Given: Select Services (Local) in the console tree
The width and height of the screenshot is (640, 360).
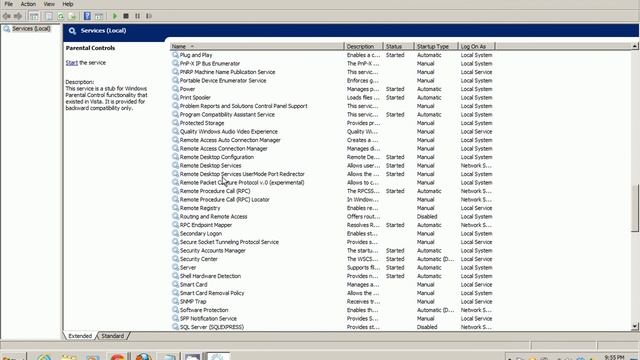Looking at the screenshot, I should tap(31, 29).
